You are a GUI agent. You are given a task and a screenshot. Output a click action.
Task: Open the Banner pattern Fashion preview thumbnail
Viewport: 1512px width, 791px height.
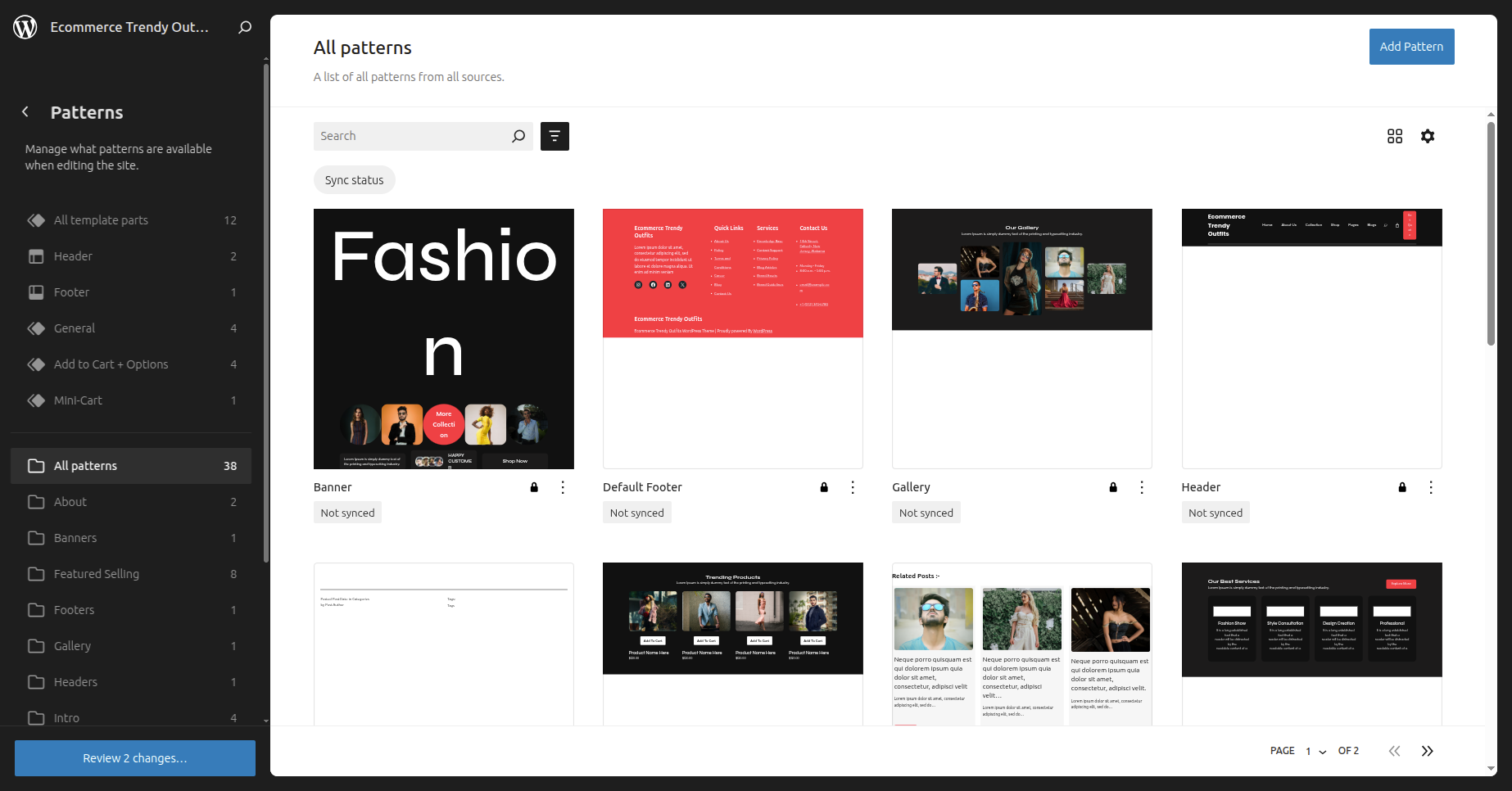[x=444, y=339]
